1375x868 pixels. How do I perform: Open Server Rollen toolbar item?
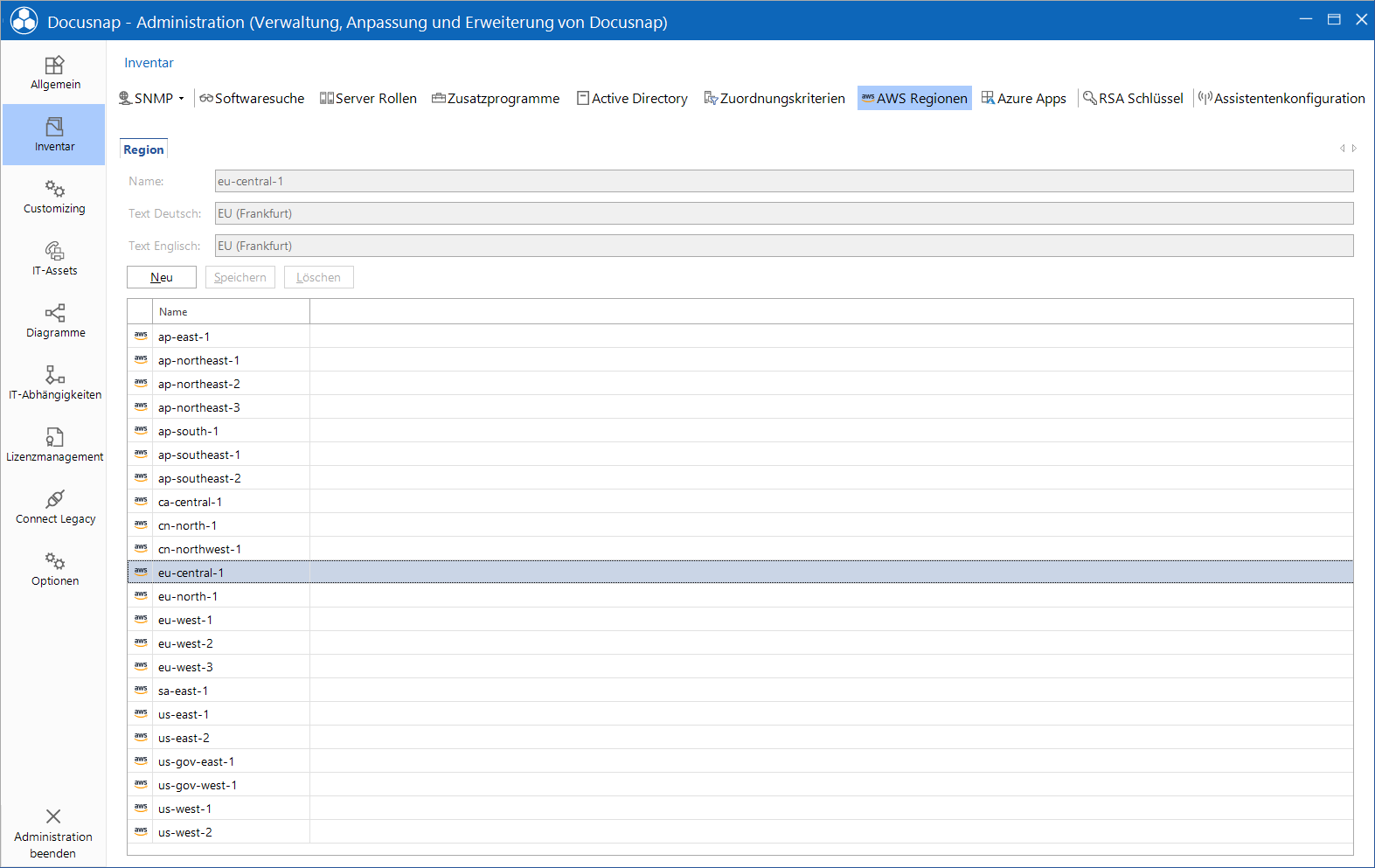click(x=368, y=99)
